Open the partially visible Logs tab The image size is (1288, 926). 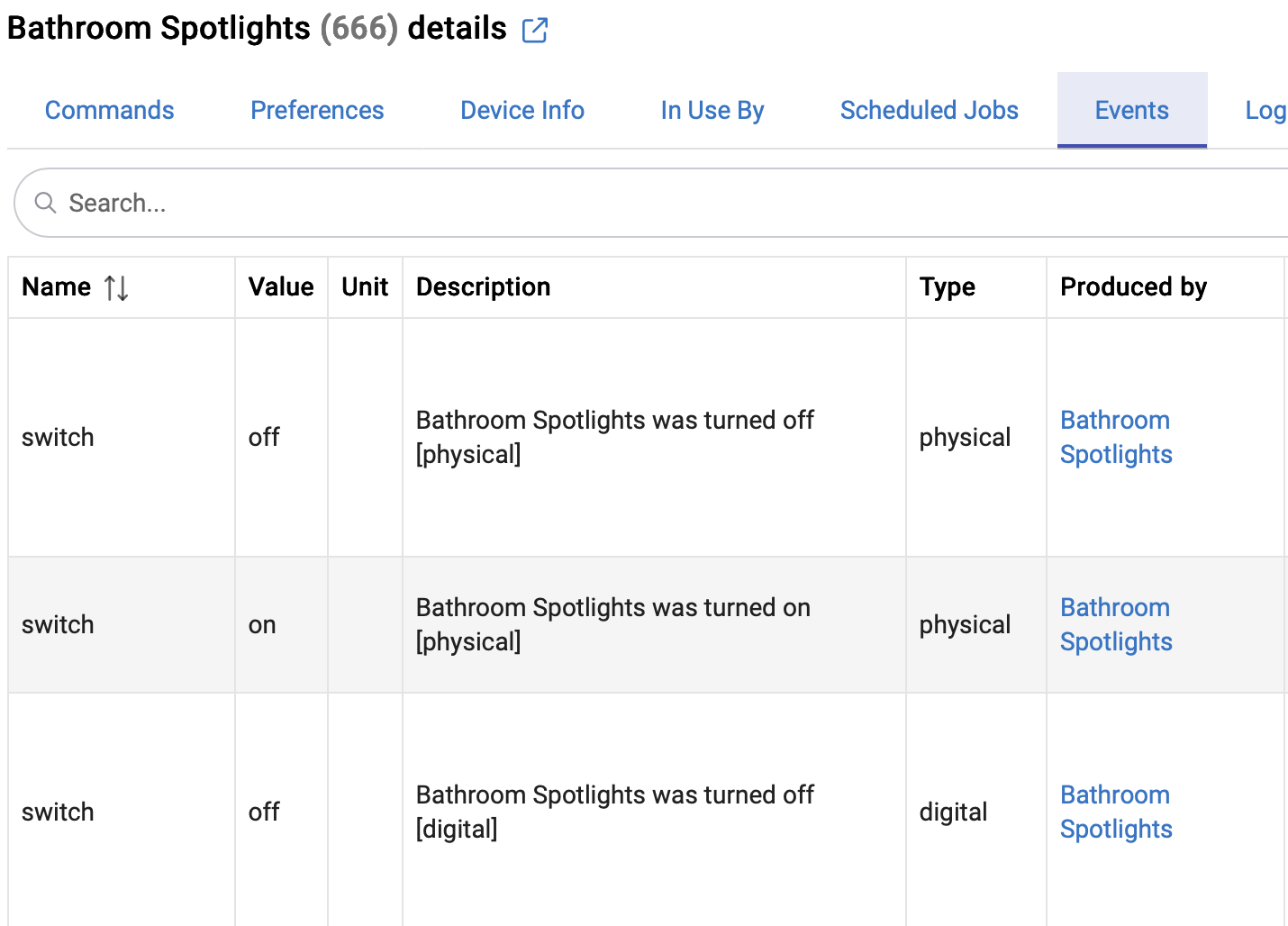click(x=1265, y=110)
